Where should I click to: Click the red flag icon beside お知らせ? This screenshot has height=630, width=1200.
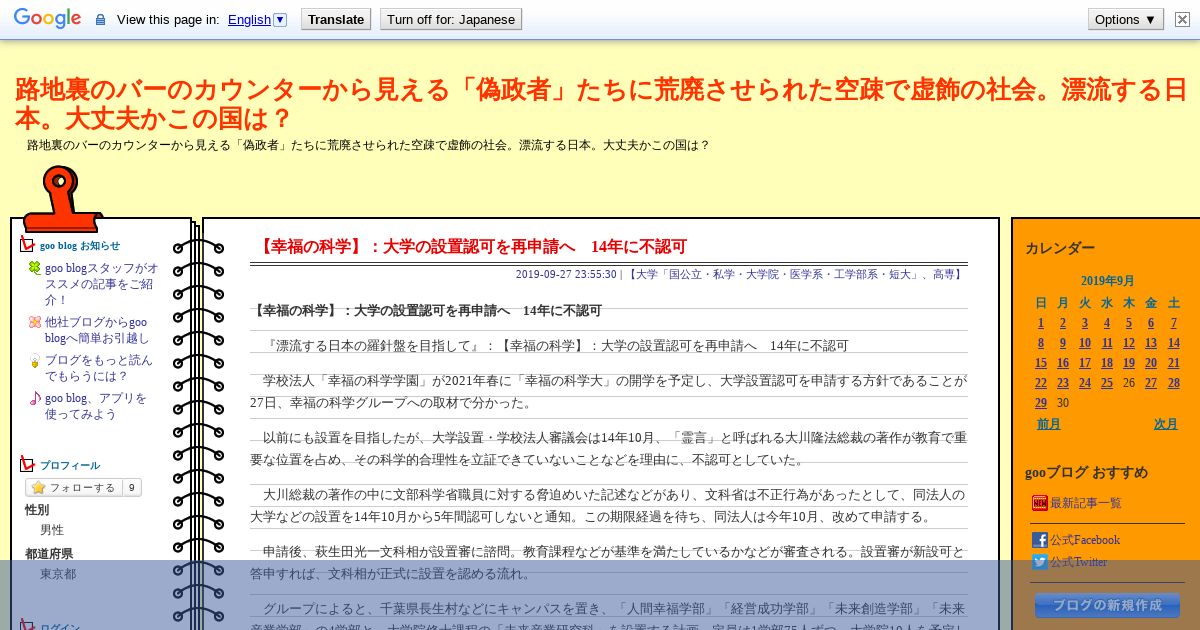point(27,244)
